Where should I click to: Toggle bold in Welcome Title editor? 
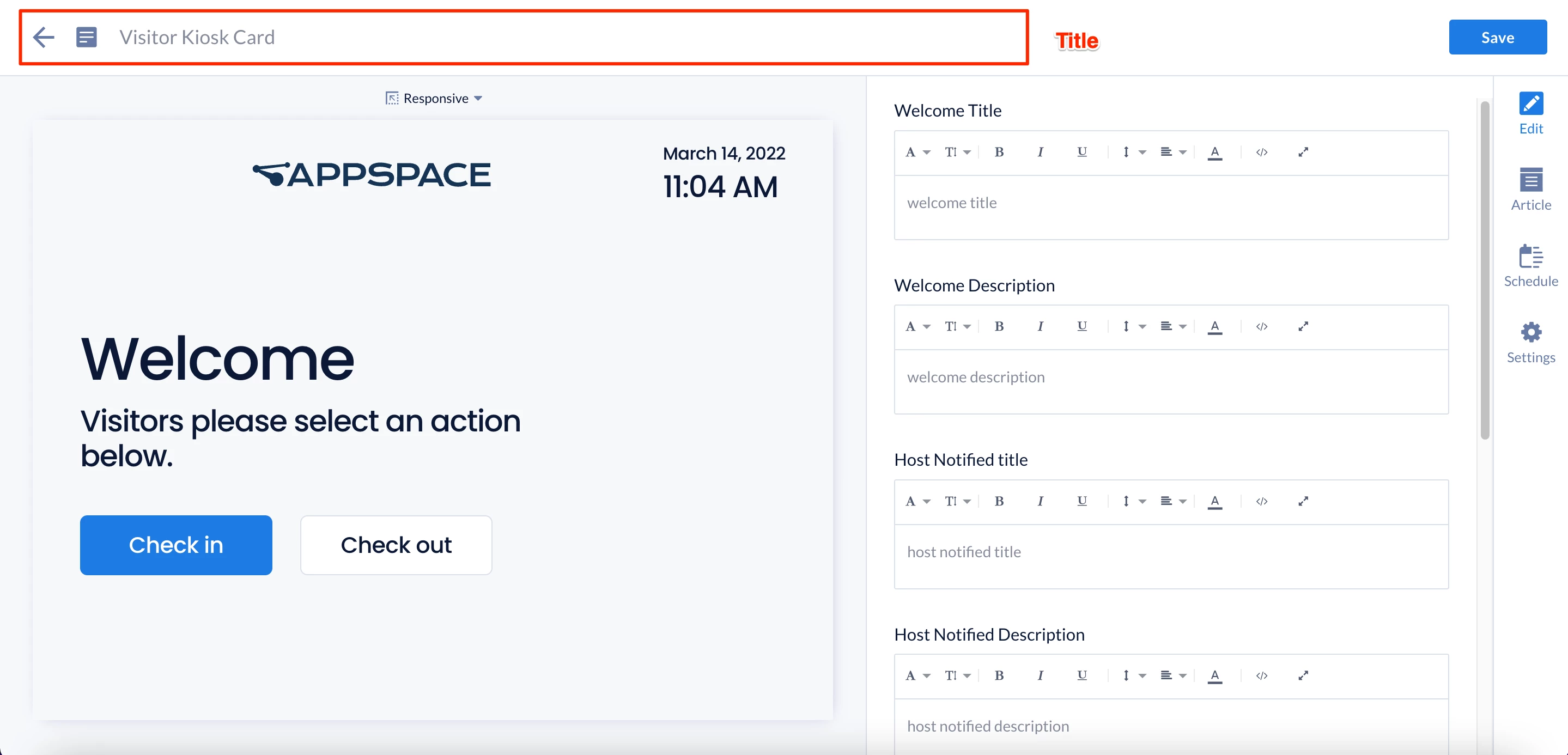point(999,152)
